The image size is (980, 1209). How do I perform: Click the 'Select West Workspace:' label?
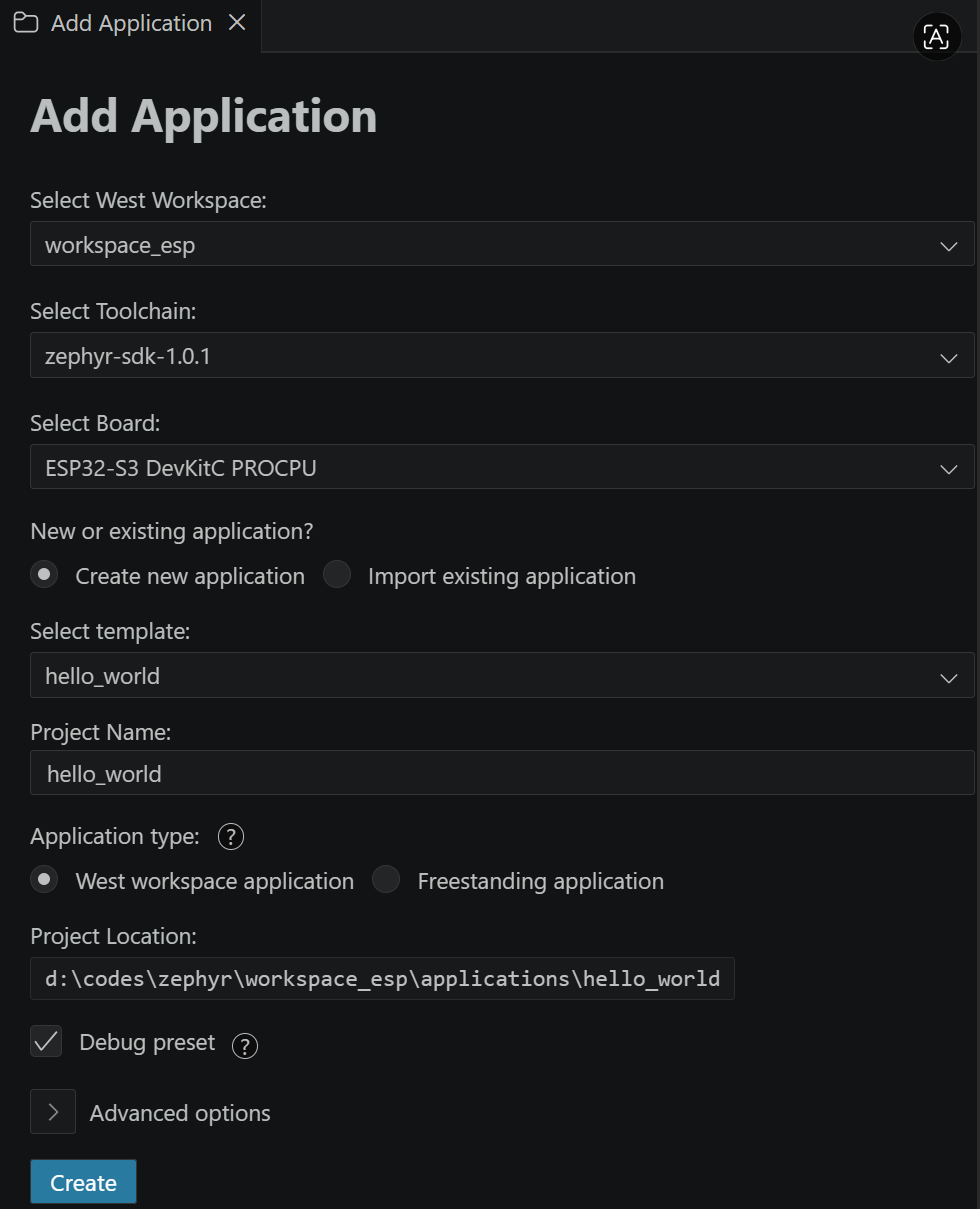click(148, 200)
